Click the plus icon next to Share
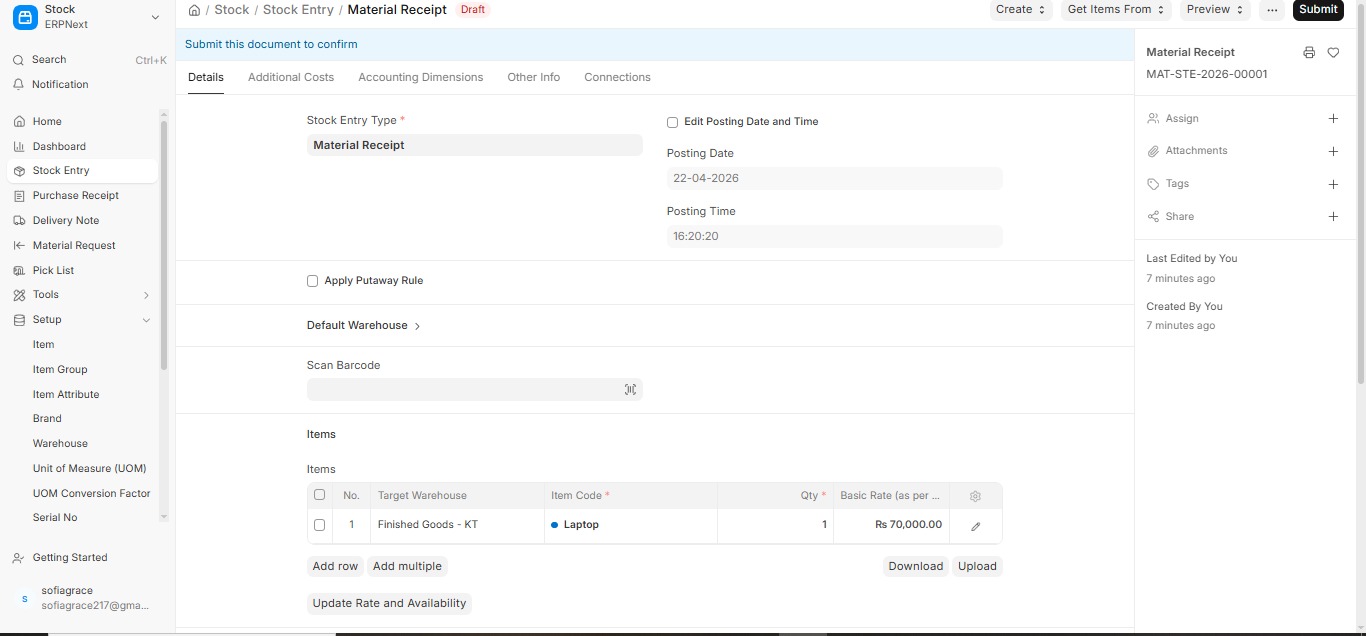 (x=1333, y=217)
